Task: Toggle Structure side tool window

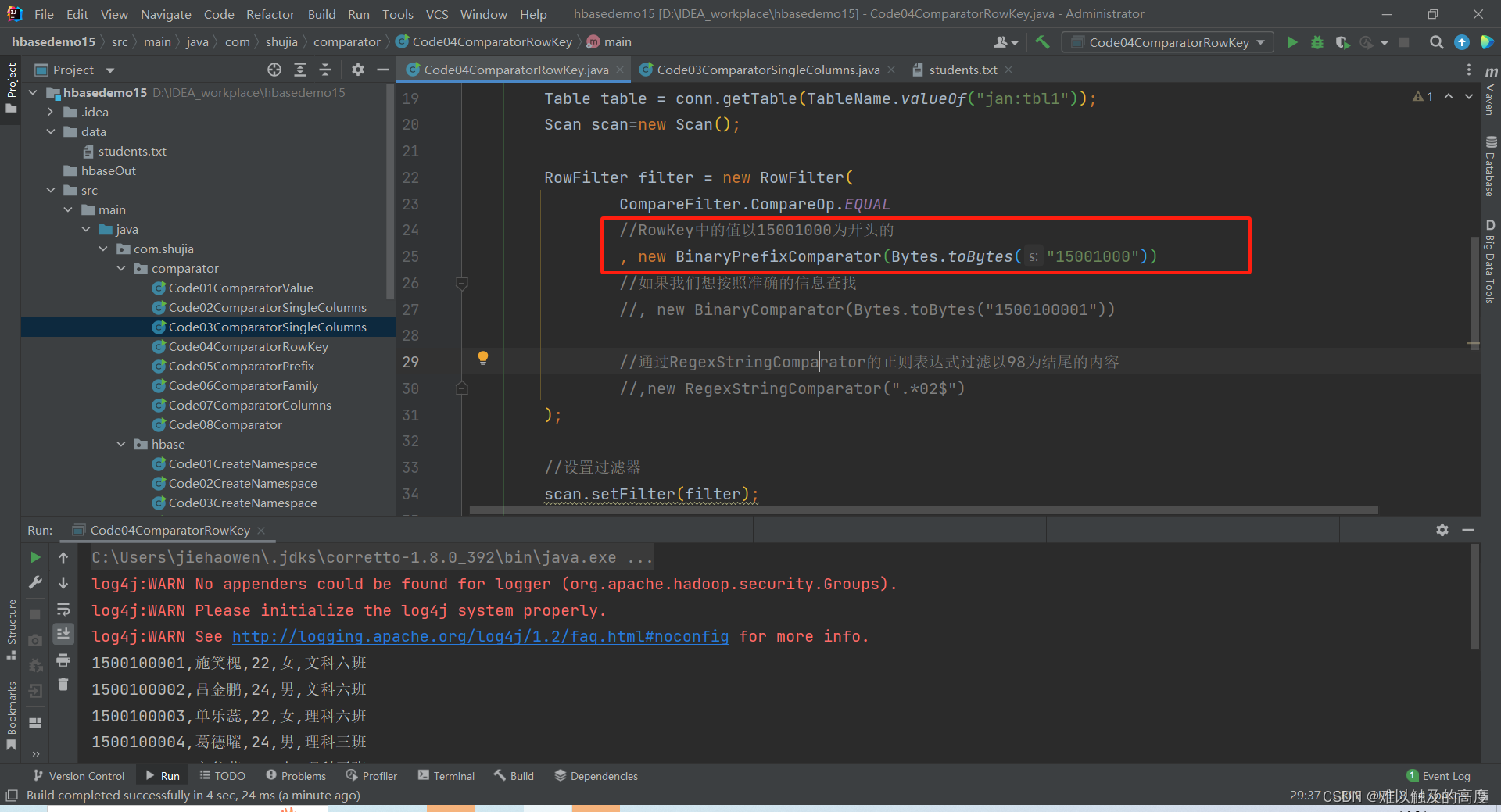Action: point(11,629)
